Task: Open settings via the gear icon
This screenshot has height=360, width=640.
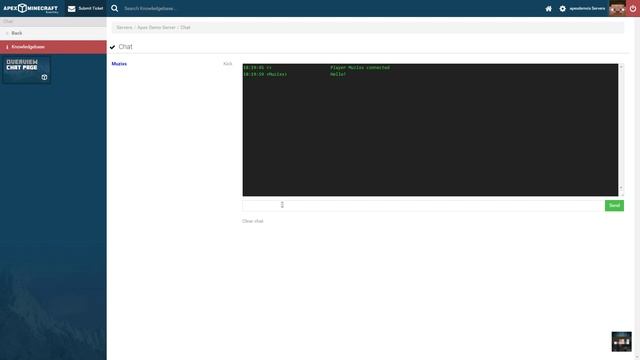Action: [562, 9]
